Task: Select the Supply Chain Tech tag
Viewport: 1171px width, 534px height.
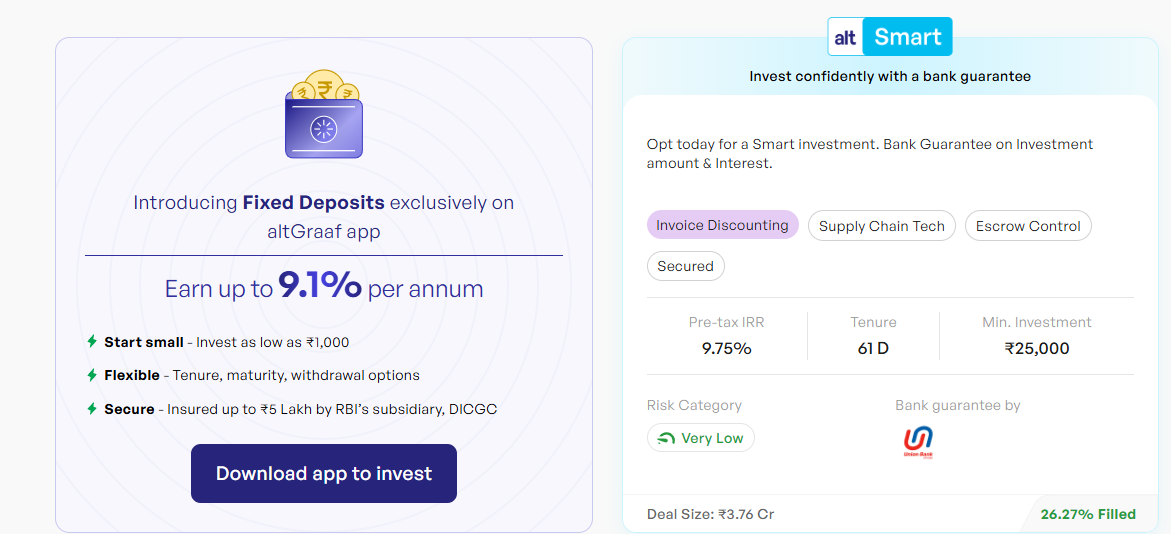Action: click(881, 226)
